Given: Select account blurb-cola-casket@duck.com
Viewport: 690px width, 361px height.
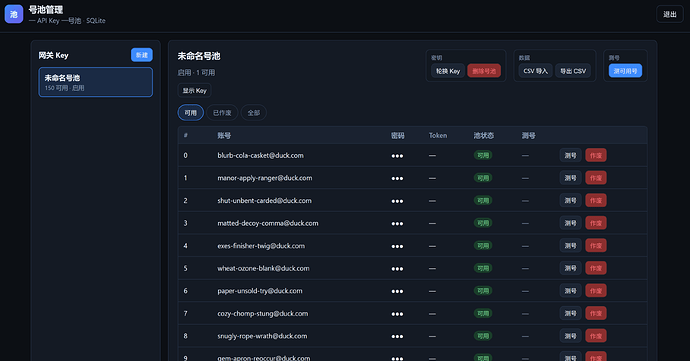Looking at the screenshot, I should click(x=261, y=155).
